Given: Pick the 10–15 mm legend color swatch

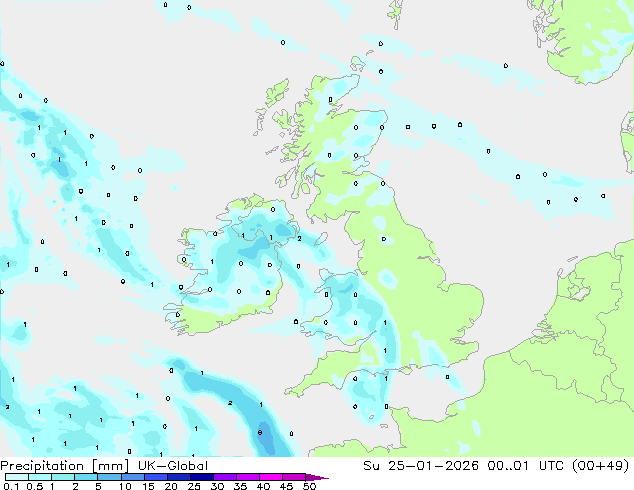Looking at the screenshot, I should tap(132, 477).
